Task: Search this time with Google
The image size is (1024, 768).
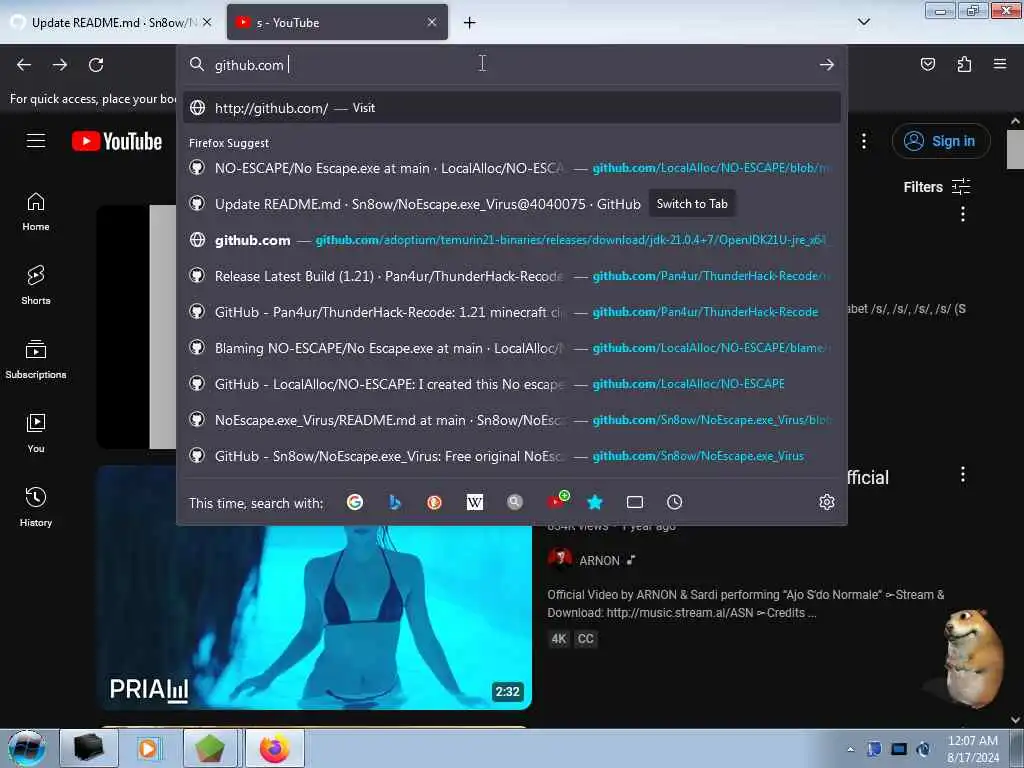Action: point(355,502)
